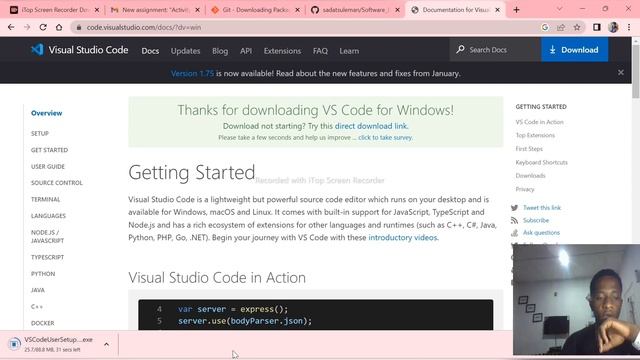640x360 pixels.
Task: Click the share page icon in address bar
Action: click(x=561, y=27)
